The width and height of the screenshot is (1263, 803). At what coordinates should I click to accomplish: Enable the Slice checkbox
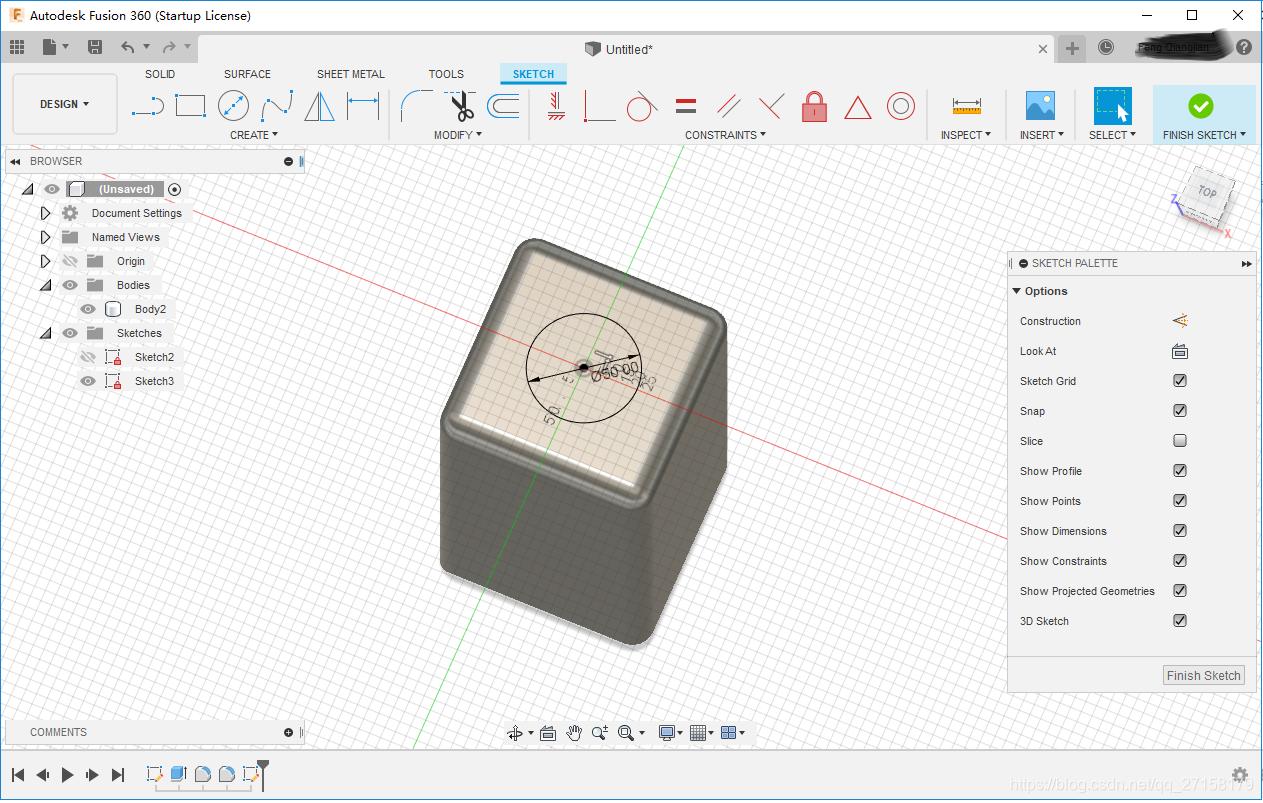point(1180,441)
